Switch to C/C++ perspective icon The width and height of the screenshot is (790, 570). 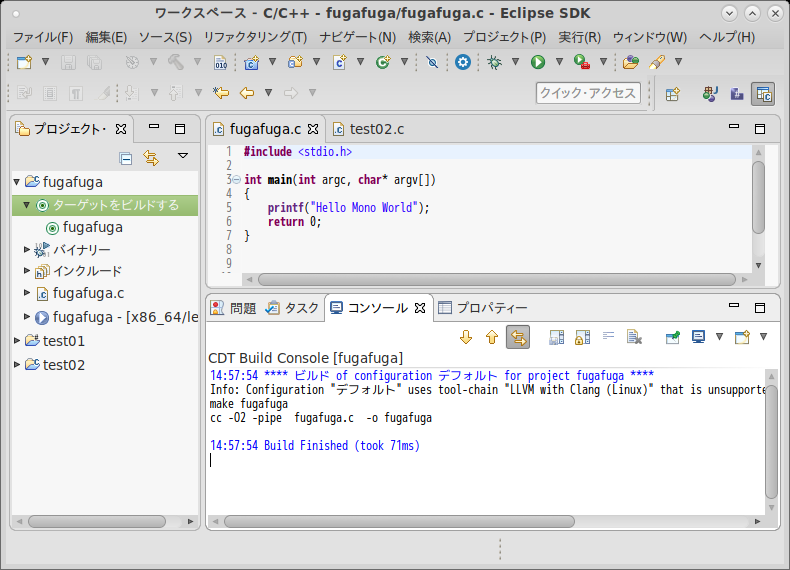(763, 94)
